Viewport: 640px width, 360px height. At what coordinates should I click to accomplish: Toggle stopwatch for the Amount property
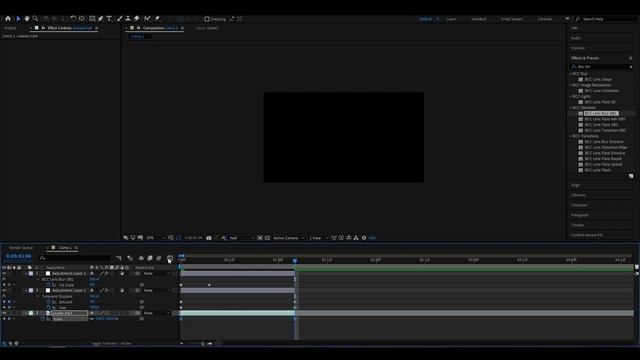48,302
